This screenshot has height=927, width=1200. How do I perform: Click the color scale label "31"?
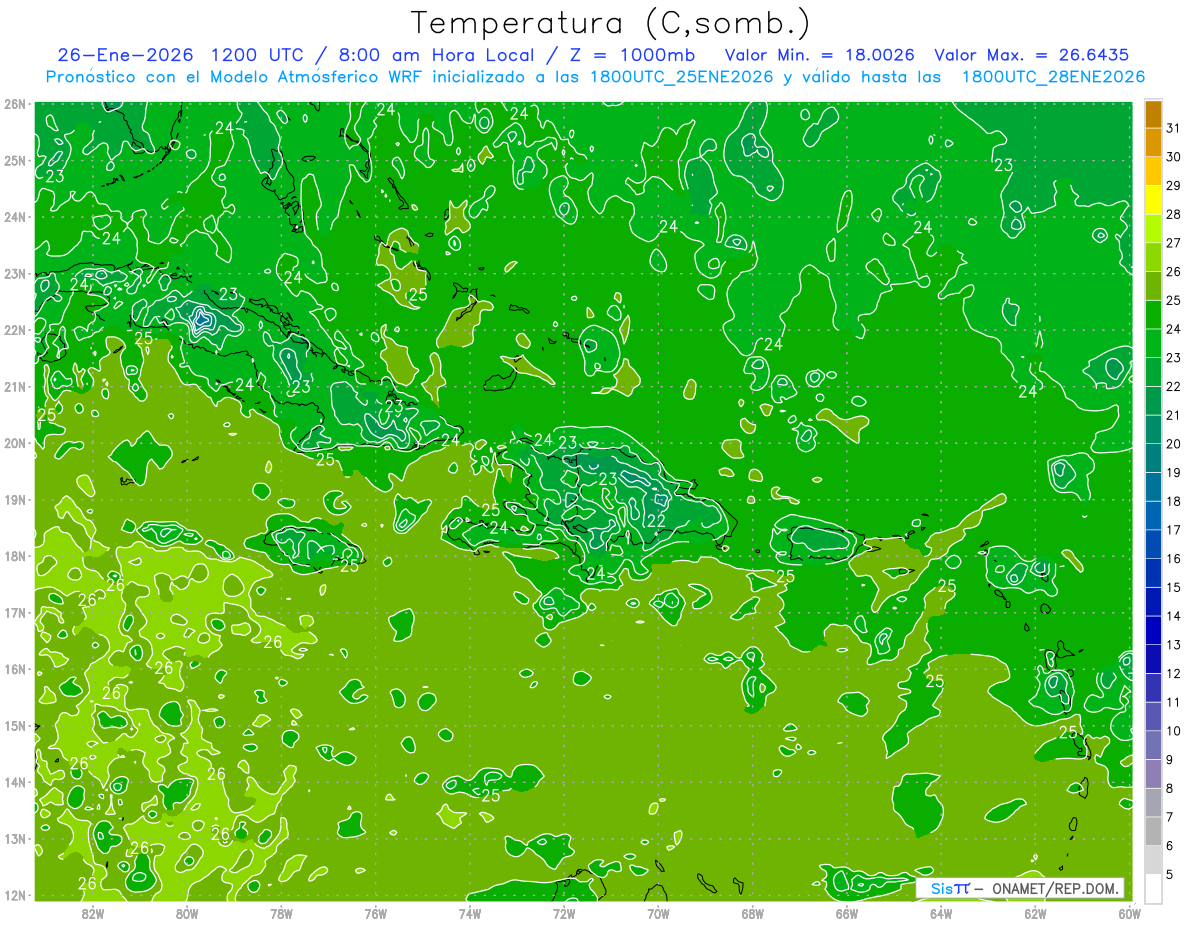tap(1174, 128)
